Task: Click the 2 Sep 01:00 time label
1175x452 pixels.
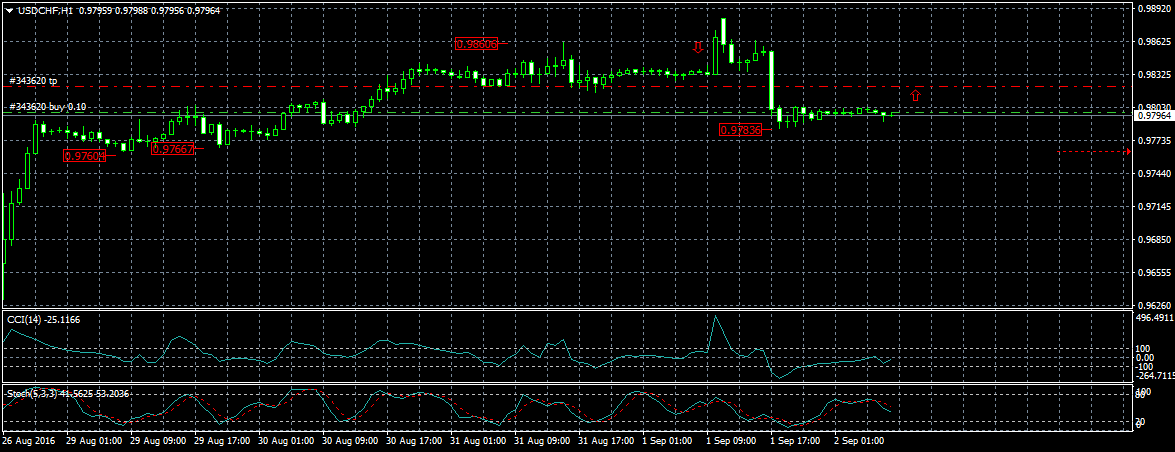Action: [x=857, y=442]
